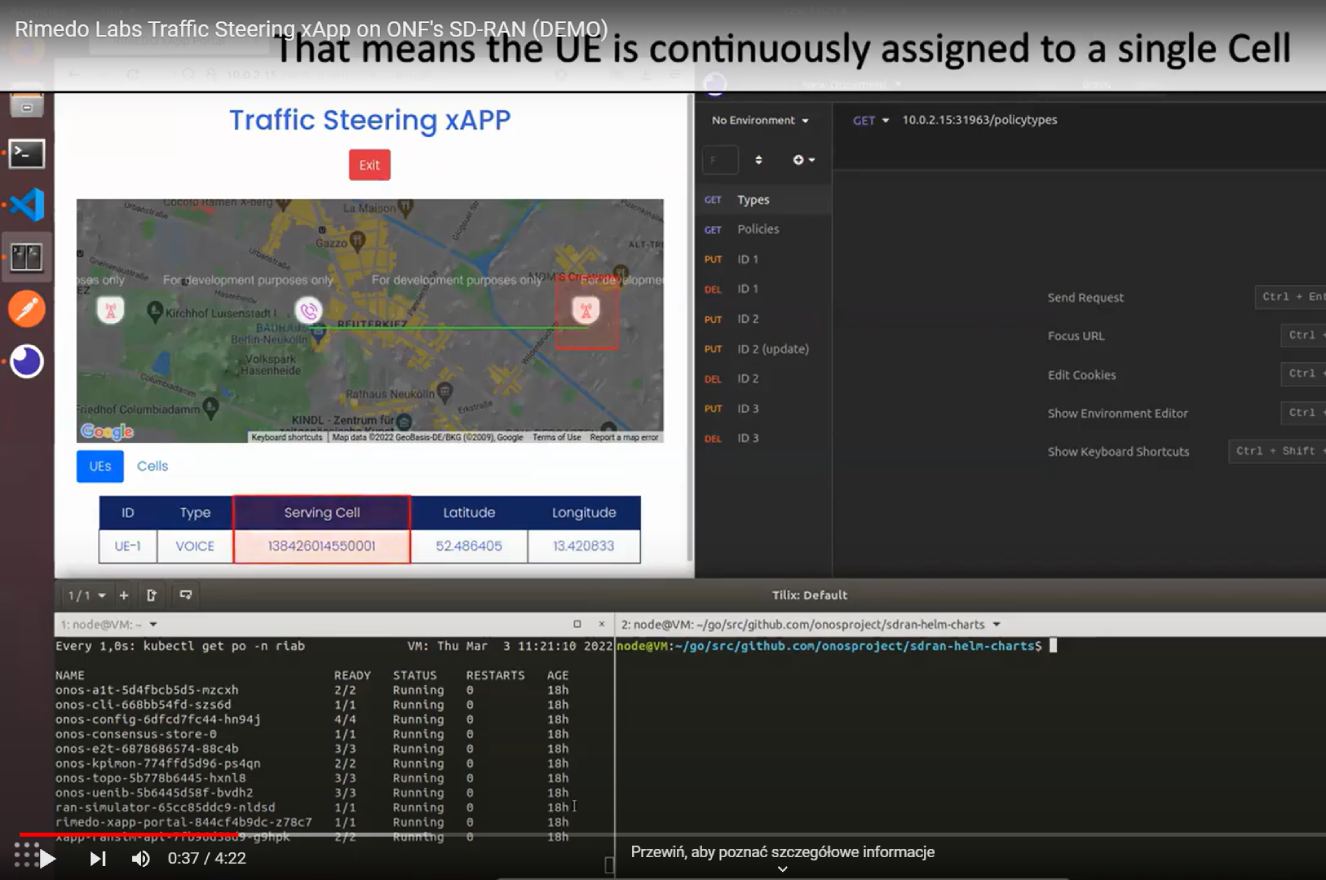The width and height of the screenshot is (1326, 880).
Task: Launch Visual Studio Code from the dock
Action: pyautogui.click(x=27, y=205)
